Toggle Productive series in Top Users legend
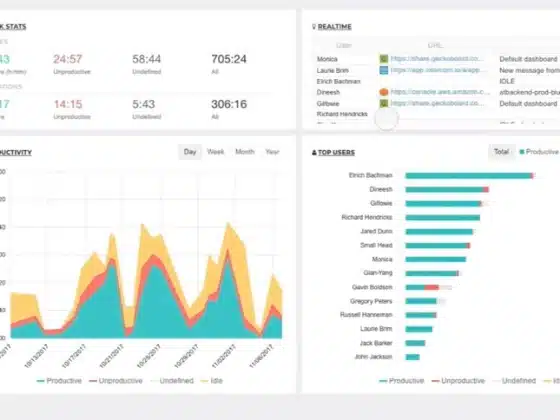Viewport: 560px width, 420px height. [402, 381]
